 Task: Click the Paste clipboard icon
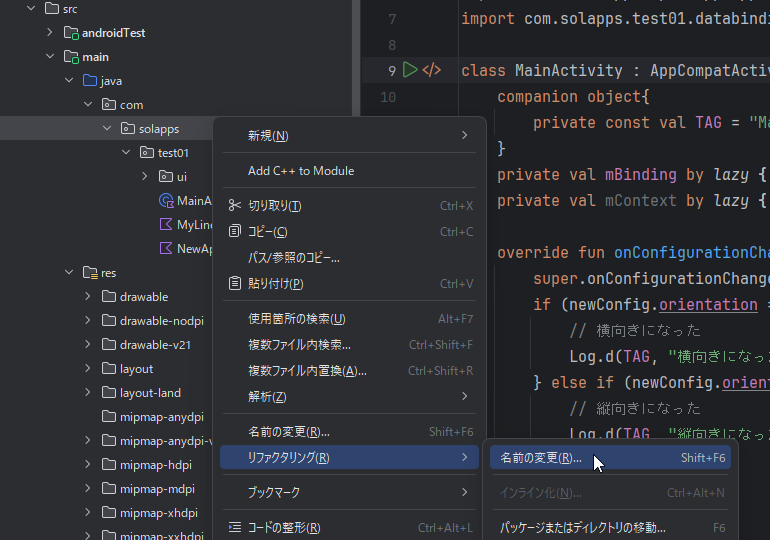[x=235, y=284]
